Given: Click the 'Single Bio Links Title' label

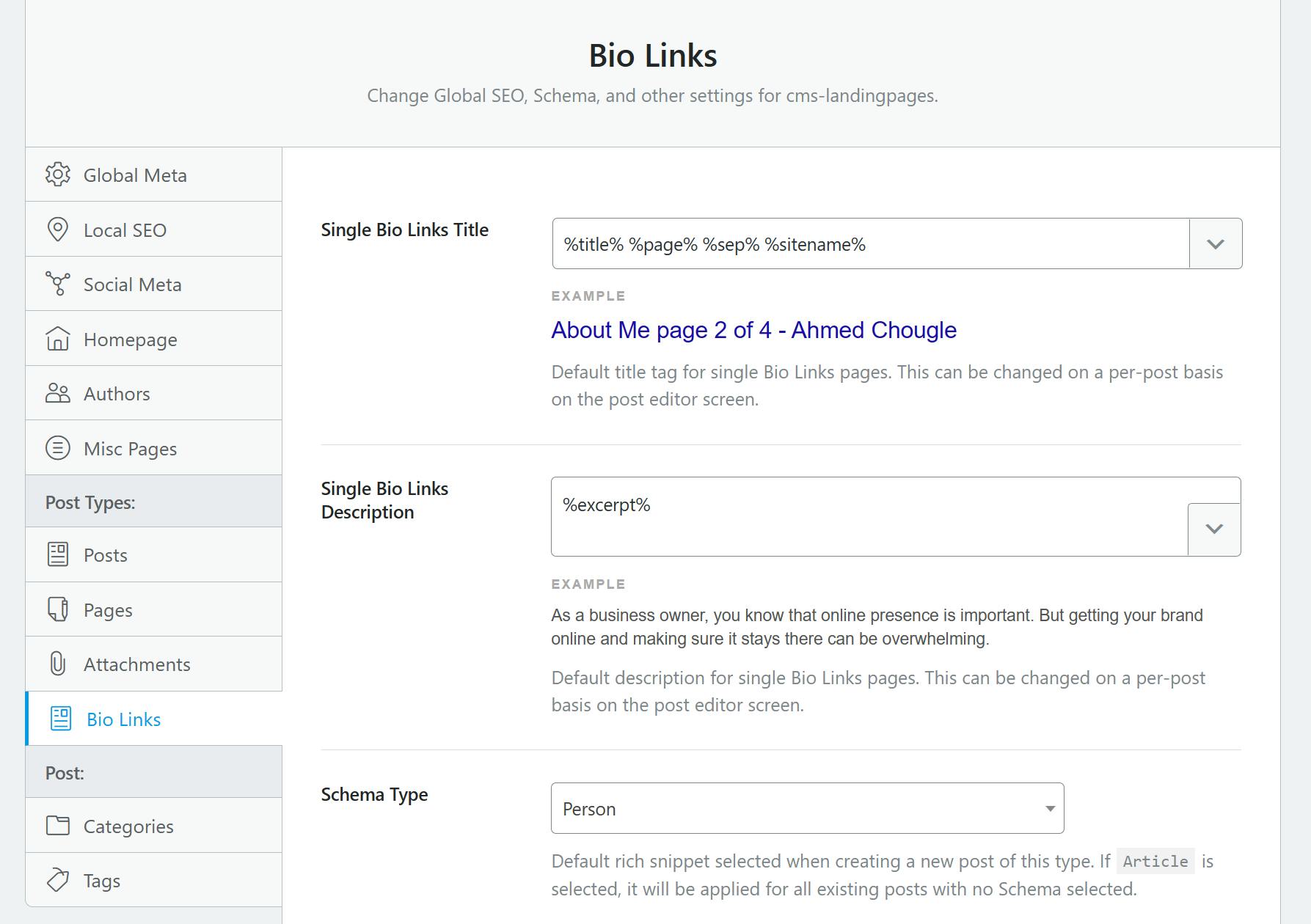Looking at the screenshot, I should coord(404,230).
